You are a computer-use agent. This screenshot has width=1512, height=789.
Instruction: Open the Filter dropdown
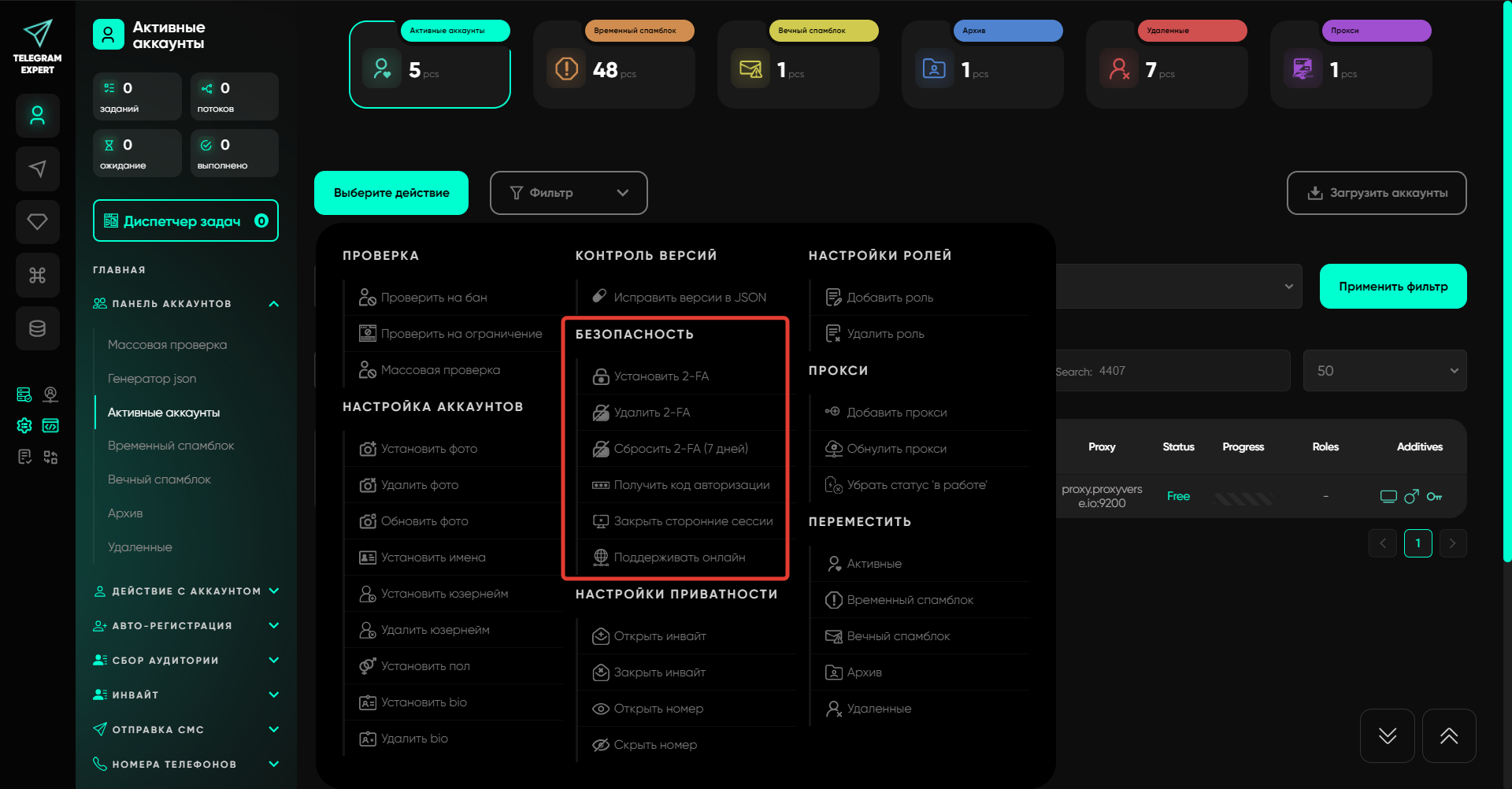pyautogui.click(x=568, y=193)
